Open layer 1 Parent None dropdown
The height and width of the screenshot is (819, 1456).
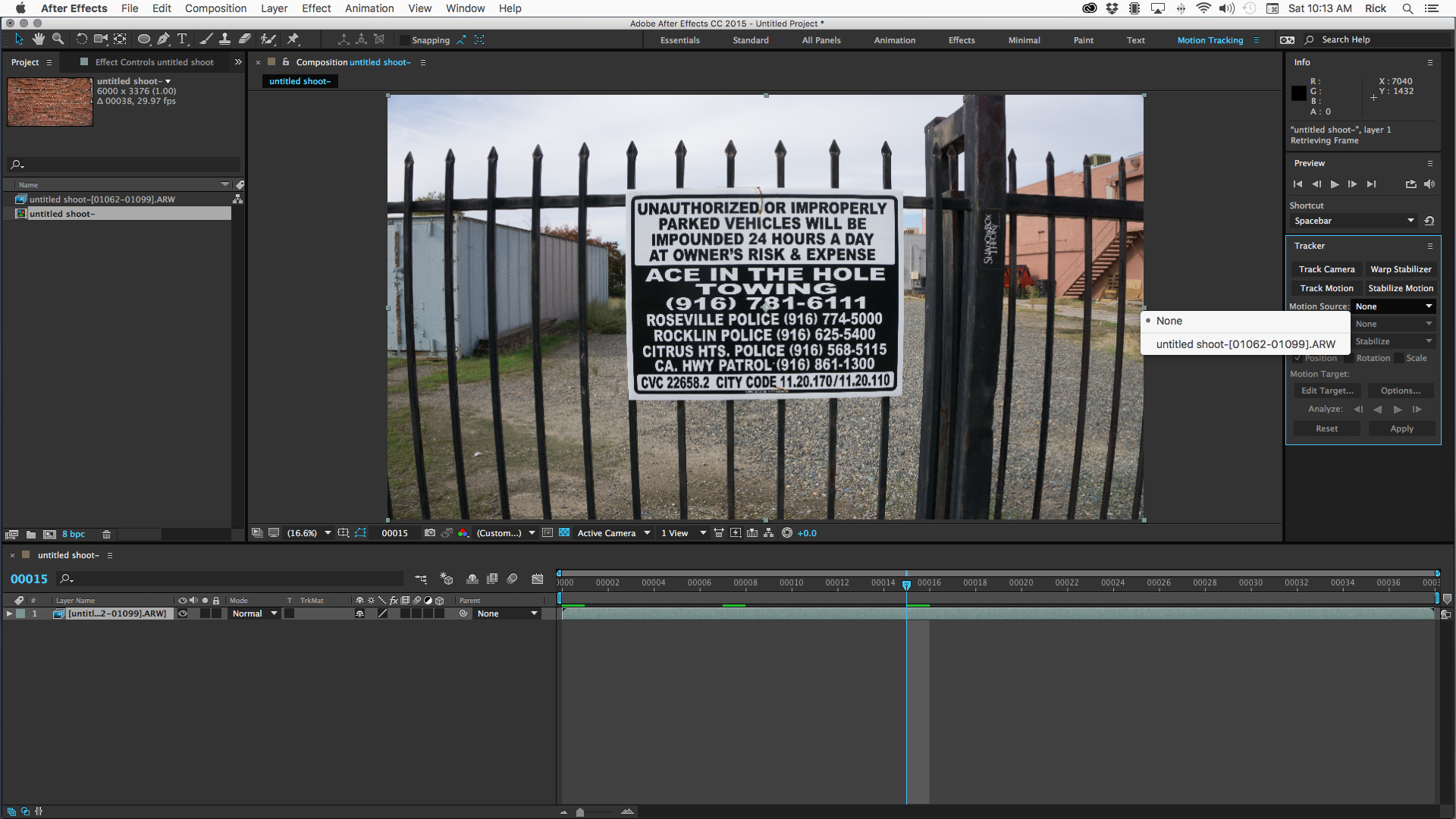click(x=507, y=613)
